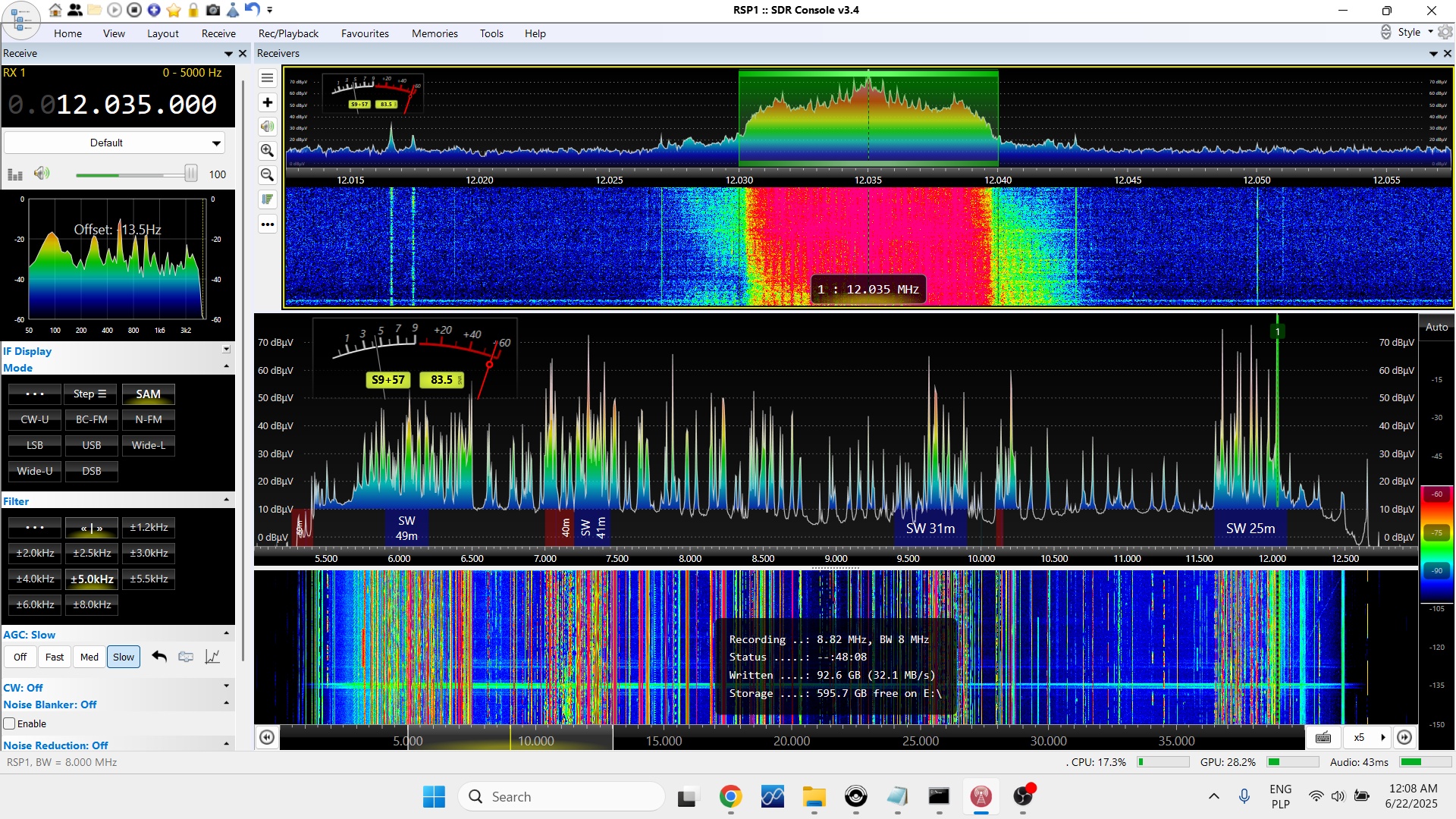1456x819 pixels.
Task: Open the quick access toolbar customize arrow
Action: pyautogui.click(x=270, y=10)
